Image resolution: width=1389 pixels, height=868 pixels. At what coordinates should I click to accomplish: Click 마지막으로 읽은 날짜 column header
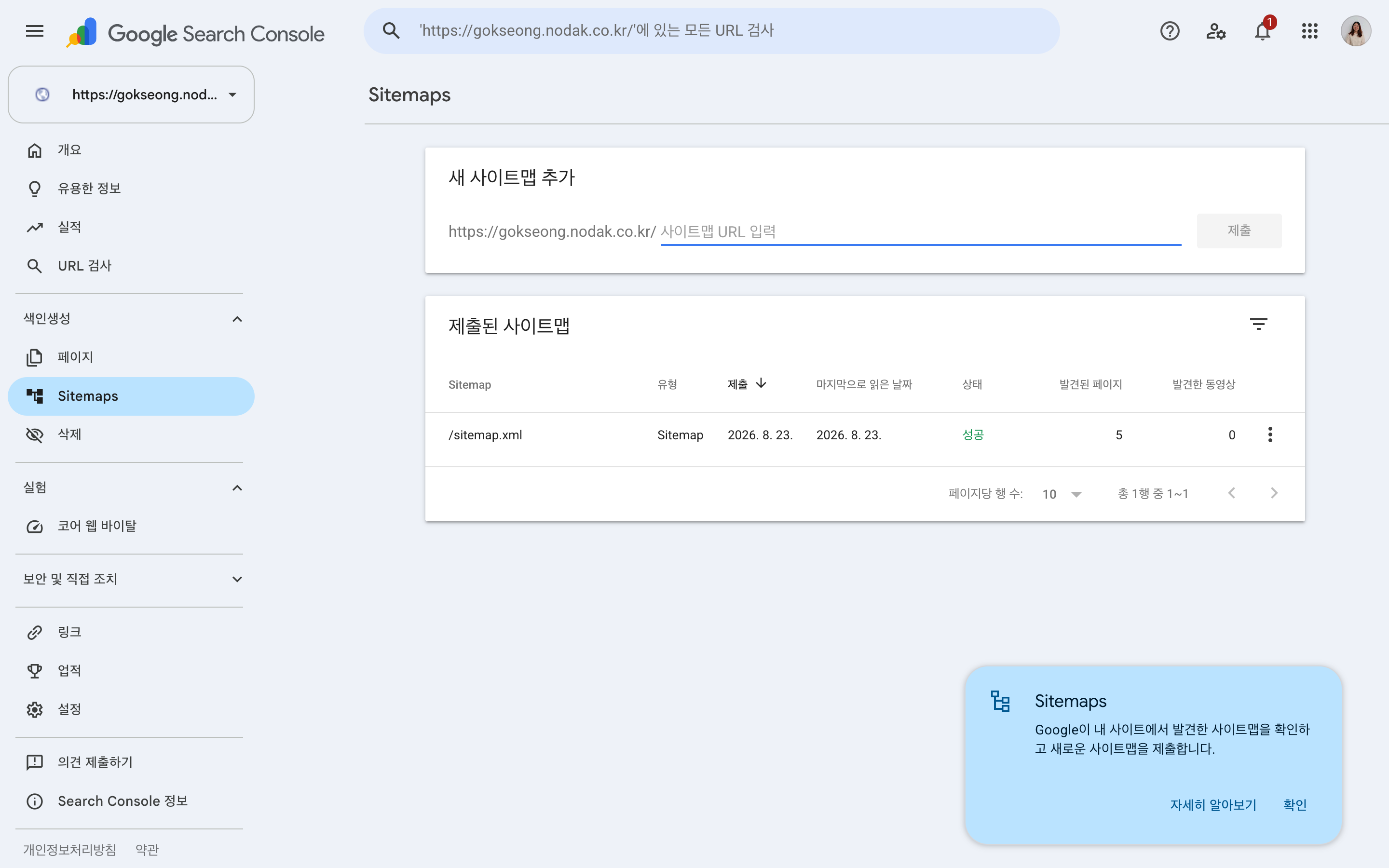864,385
